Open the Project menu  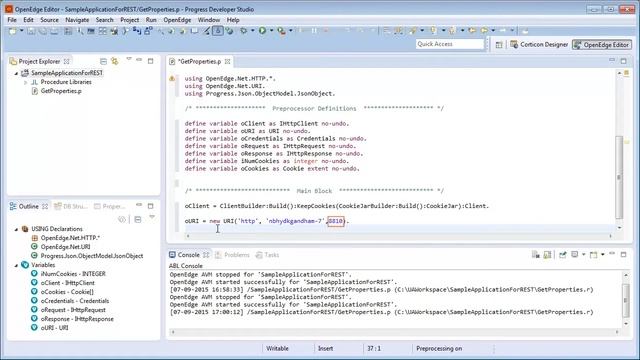pos(129,20)
